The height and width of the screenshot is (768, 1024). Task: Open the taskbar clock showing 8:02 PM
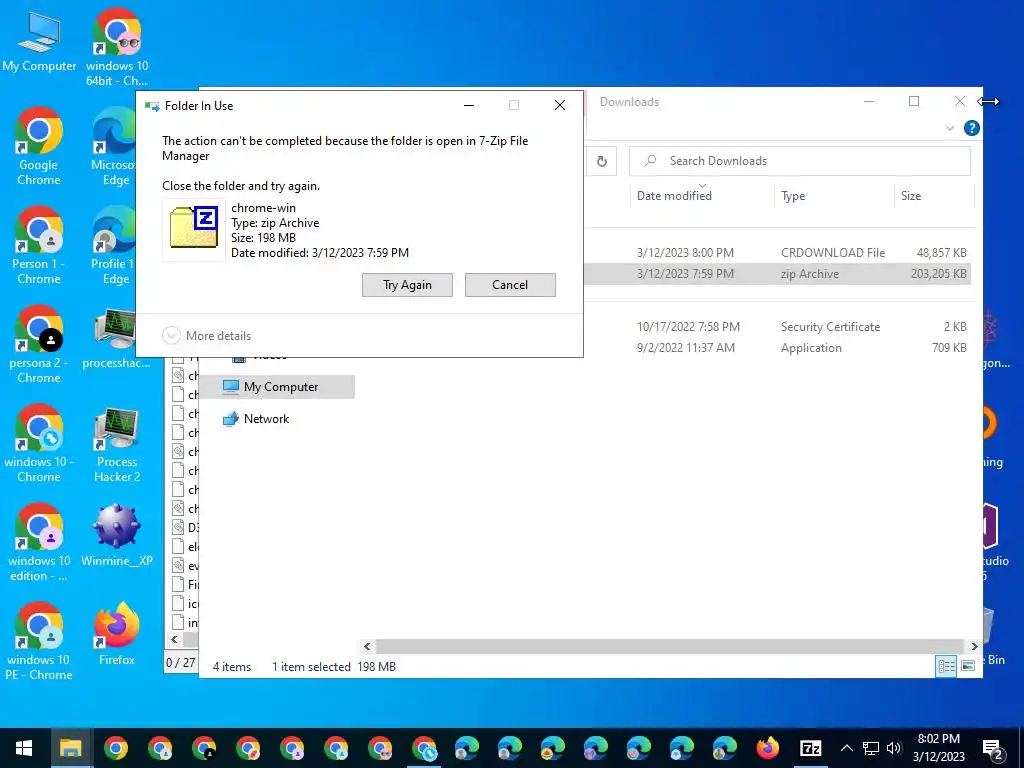click(938, 748)
